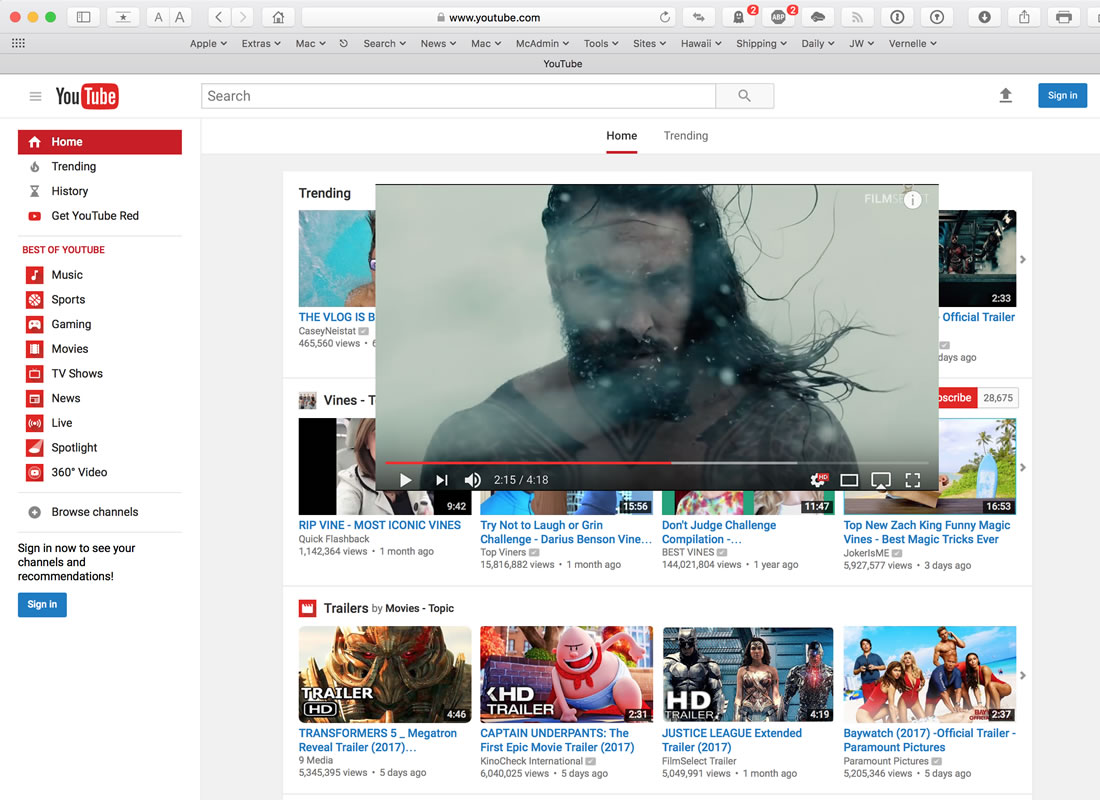Open the Movies category icon
1100x800 pixels.
(x=34, y=349)
